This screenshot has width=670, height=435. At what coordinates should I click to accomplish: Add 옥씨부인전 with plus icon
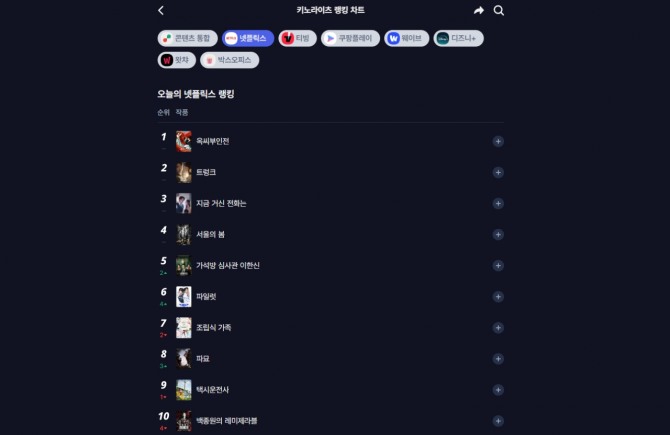pos(498,141)
